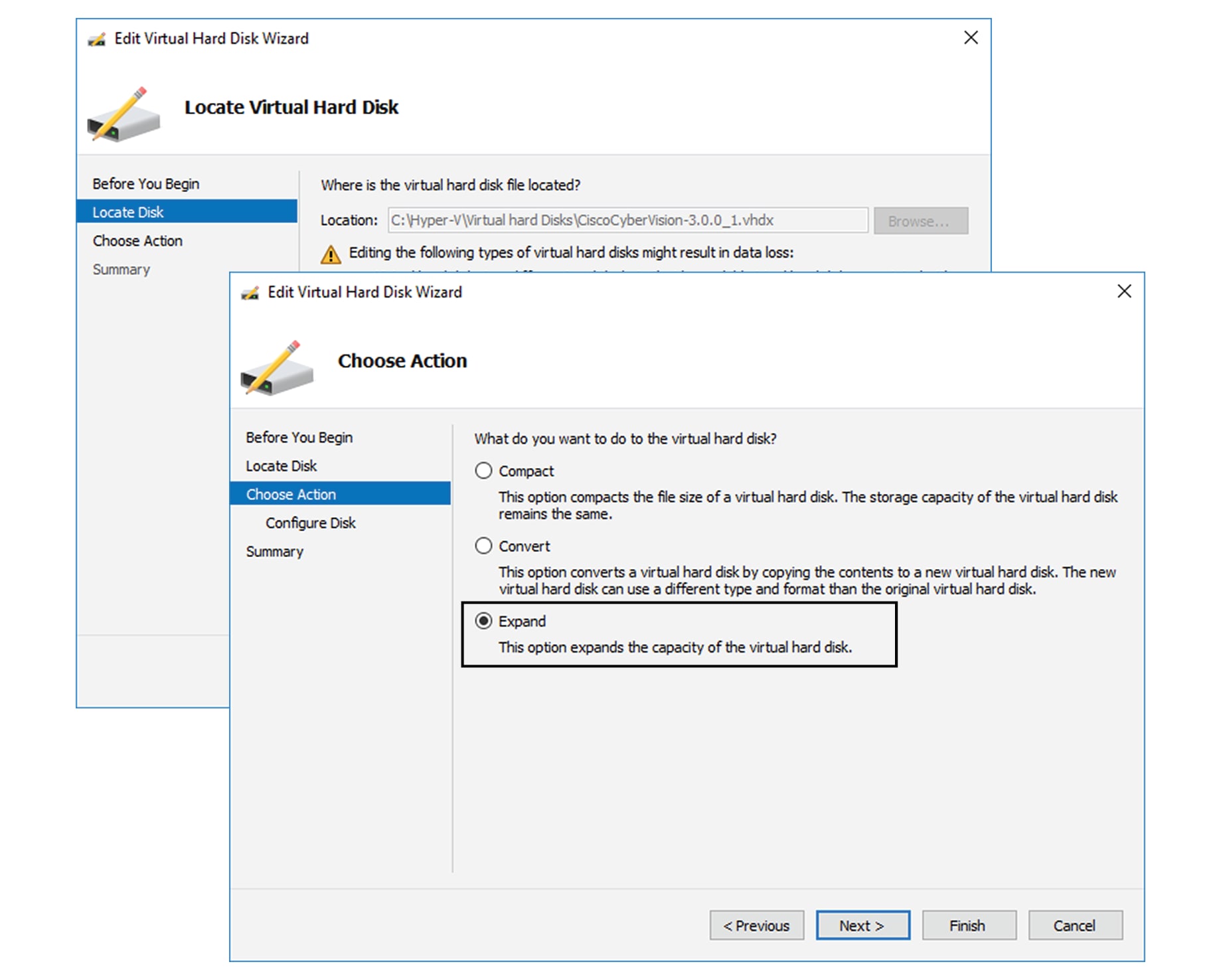Click the data loss warning icon
This screenshot has width=1221, height=980.
[x=331, y=254]
